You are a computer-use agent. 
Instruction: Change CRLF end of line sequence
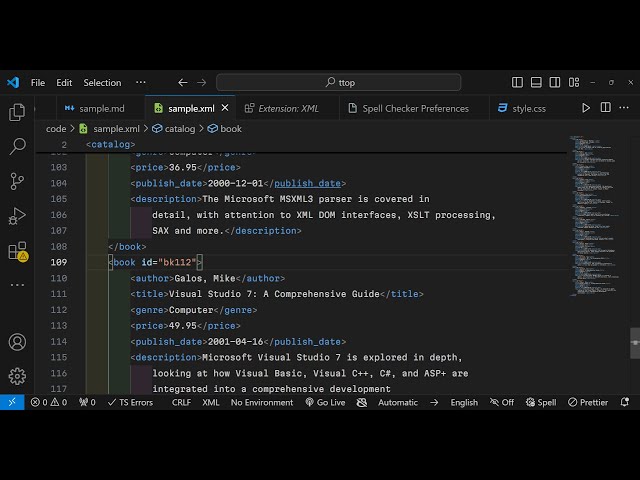(181, 402)
